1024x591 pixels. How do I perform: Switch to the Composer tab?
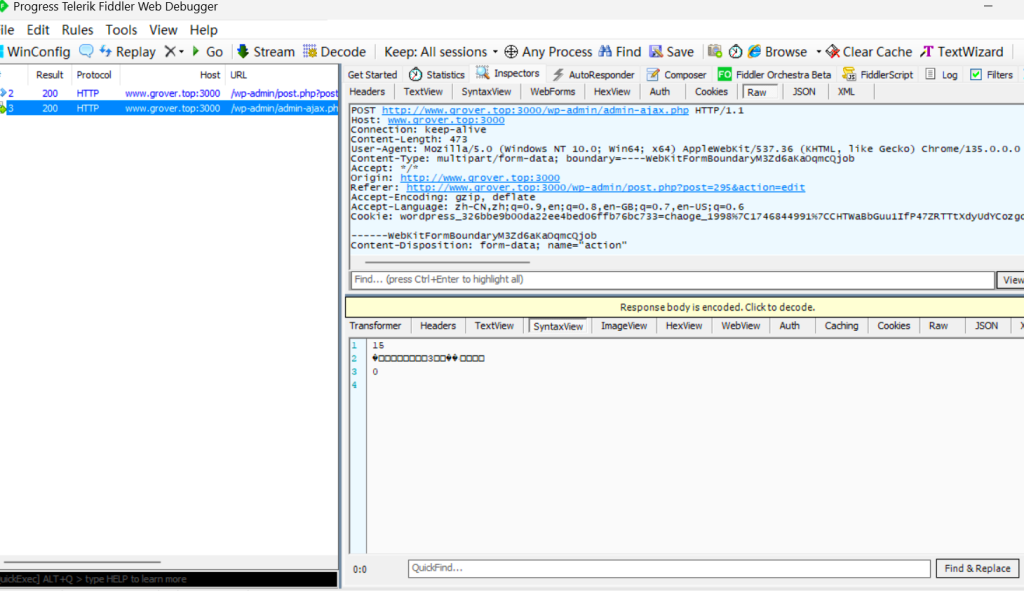point(677,74)
